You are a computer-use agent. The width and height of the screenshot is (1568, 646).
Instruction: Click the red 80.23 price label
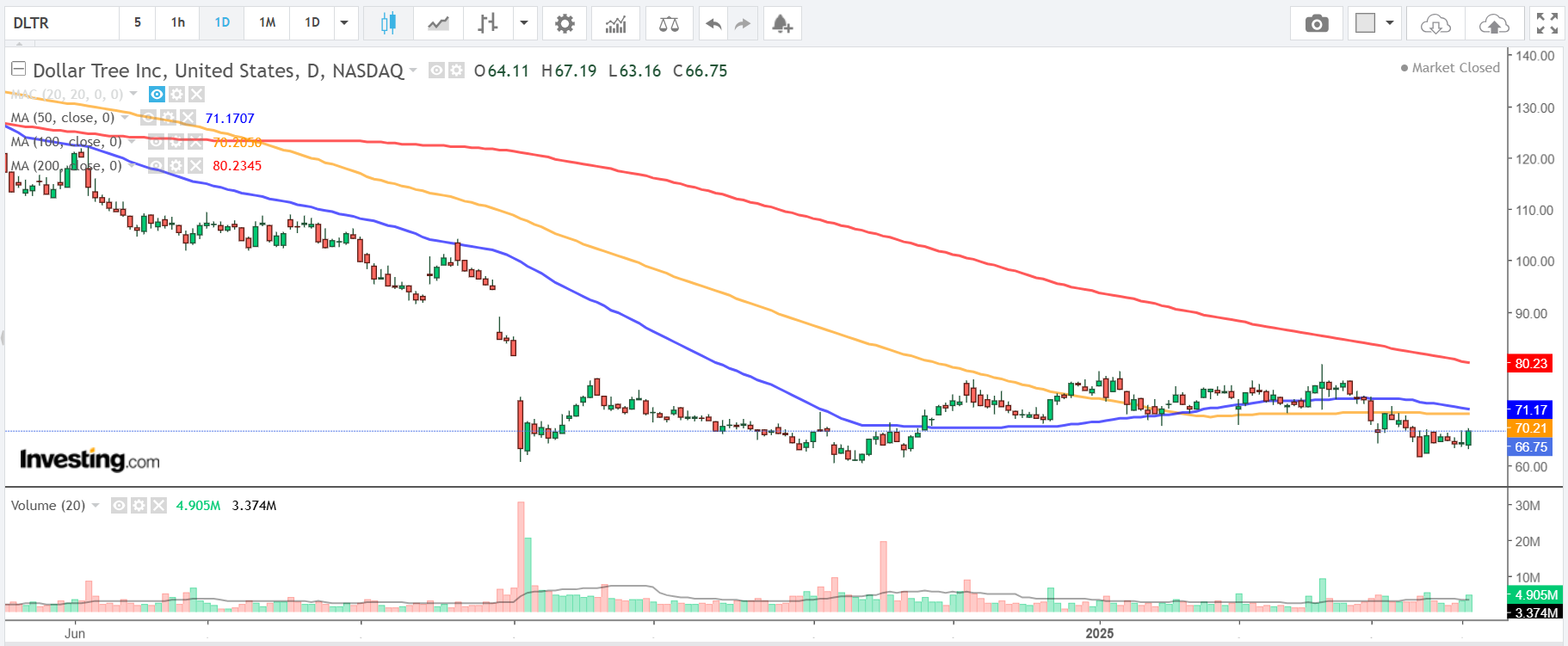[1531, 364]
